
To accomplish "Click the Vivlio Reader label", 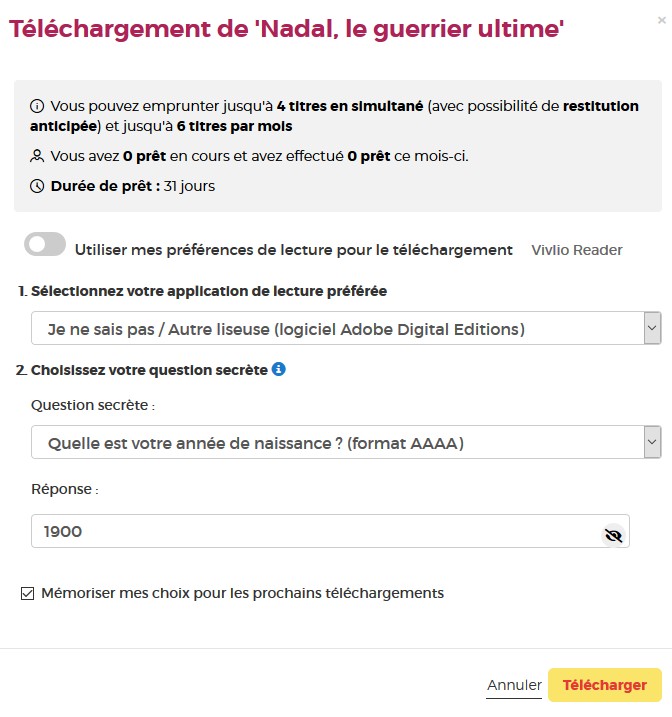I will coord(577,250).
